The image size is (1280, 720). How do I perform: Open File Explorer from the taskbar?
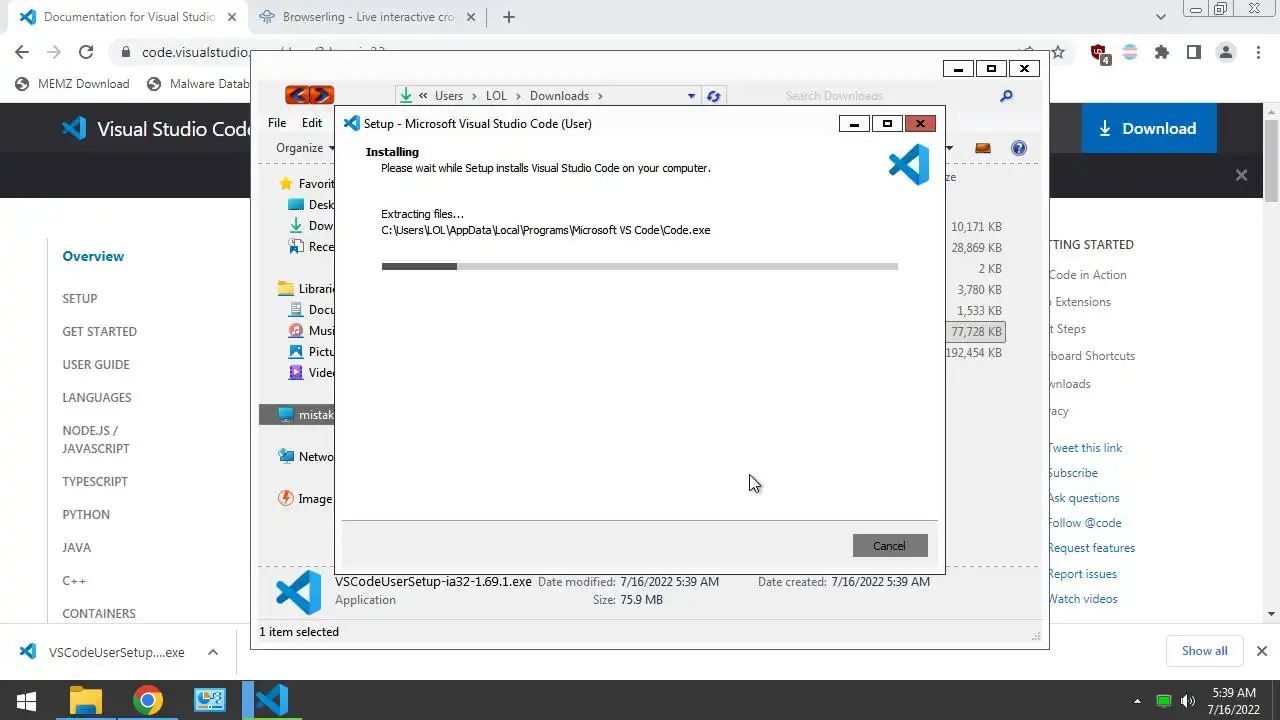click(86, 700)
